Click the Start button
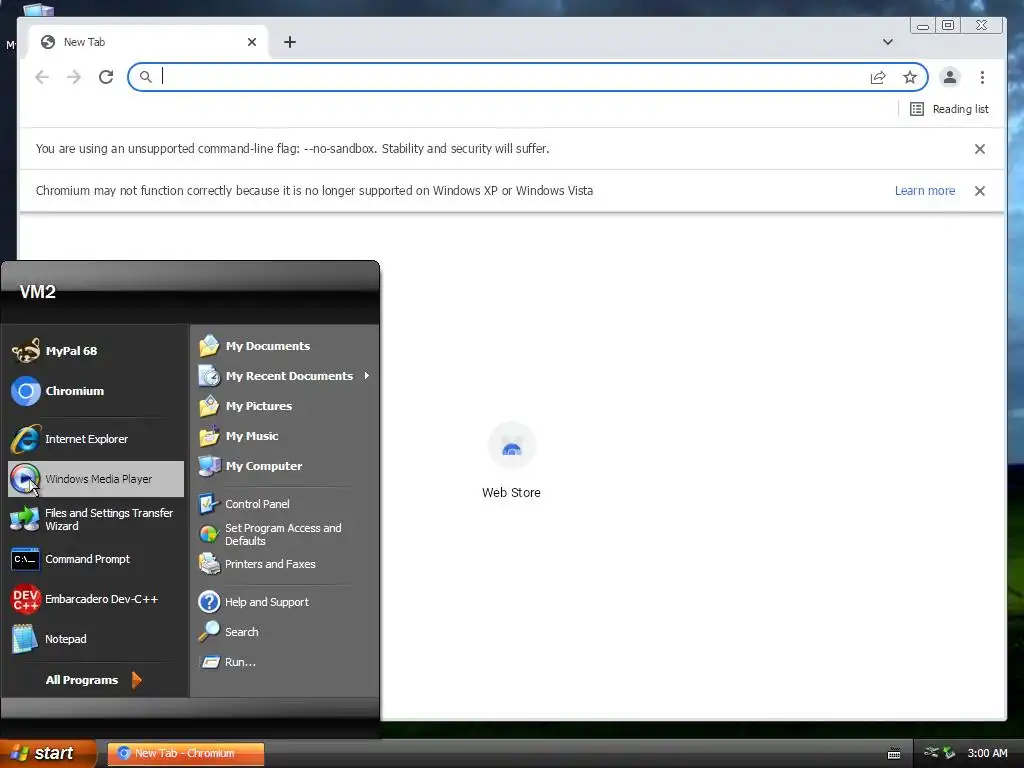 (47, 753)
